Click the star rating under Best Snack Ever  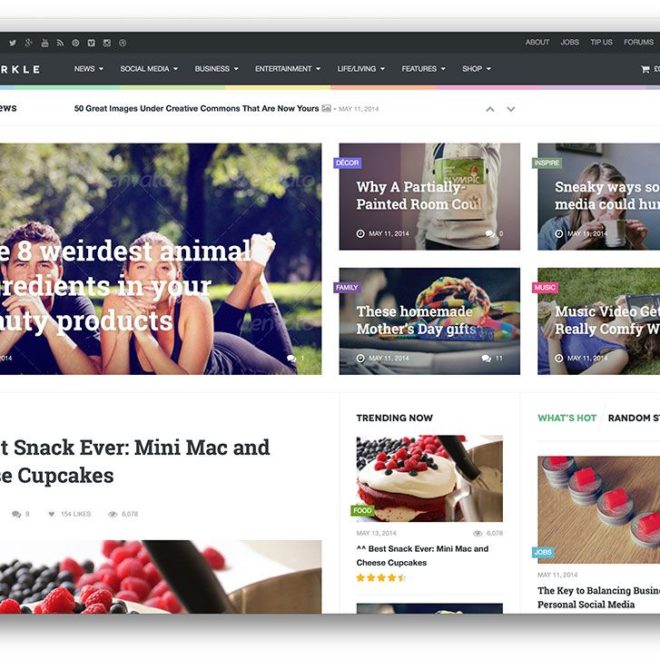(381, 578)
